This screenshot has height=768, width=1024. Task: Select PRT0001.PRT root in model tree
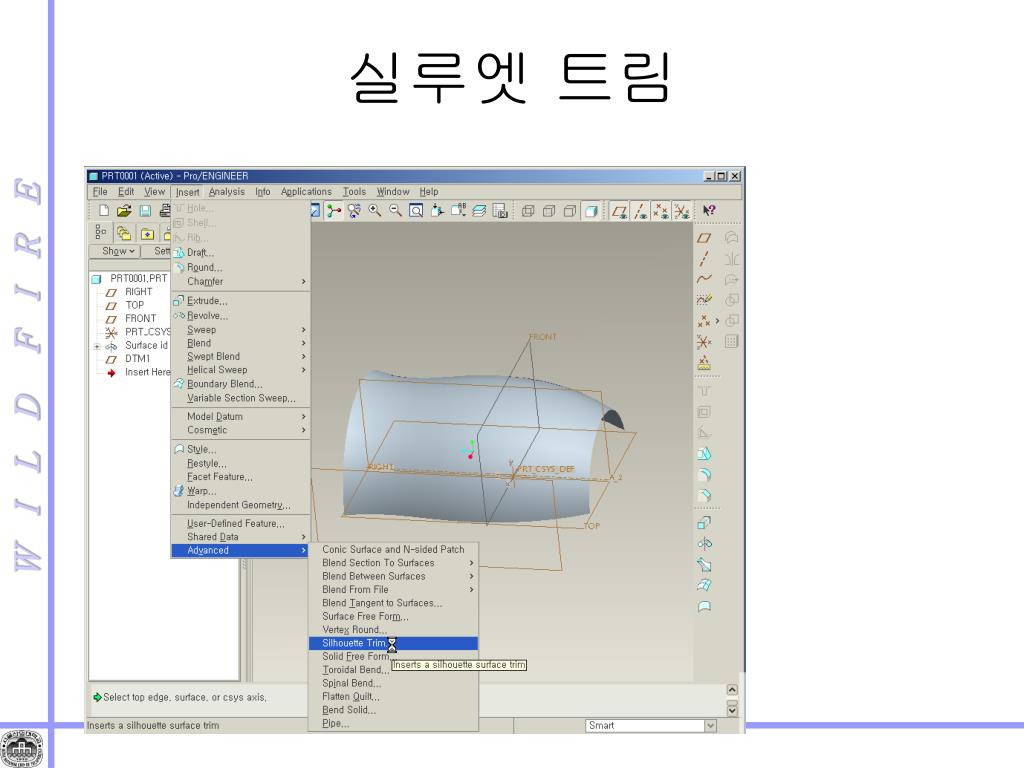[138, 278]
